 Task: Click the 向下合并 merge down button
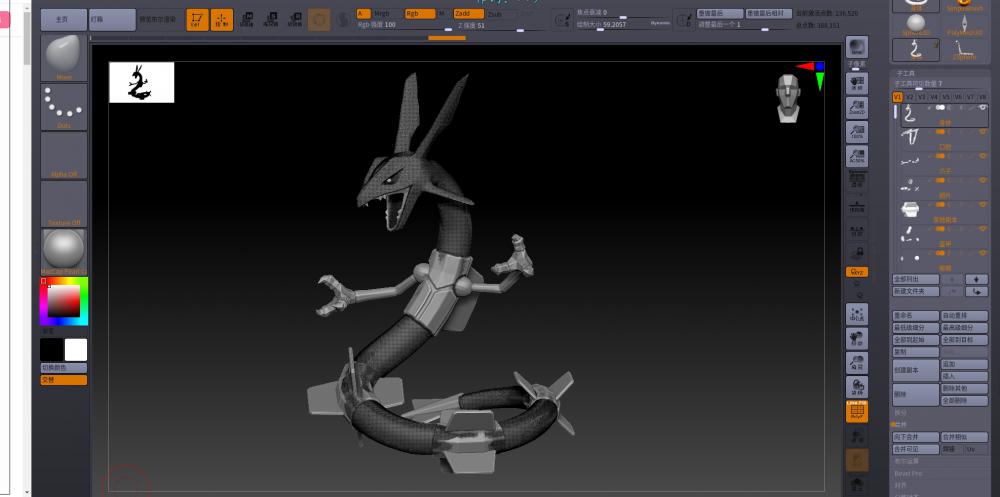pos(916,437)
